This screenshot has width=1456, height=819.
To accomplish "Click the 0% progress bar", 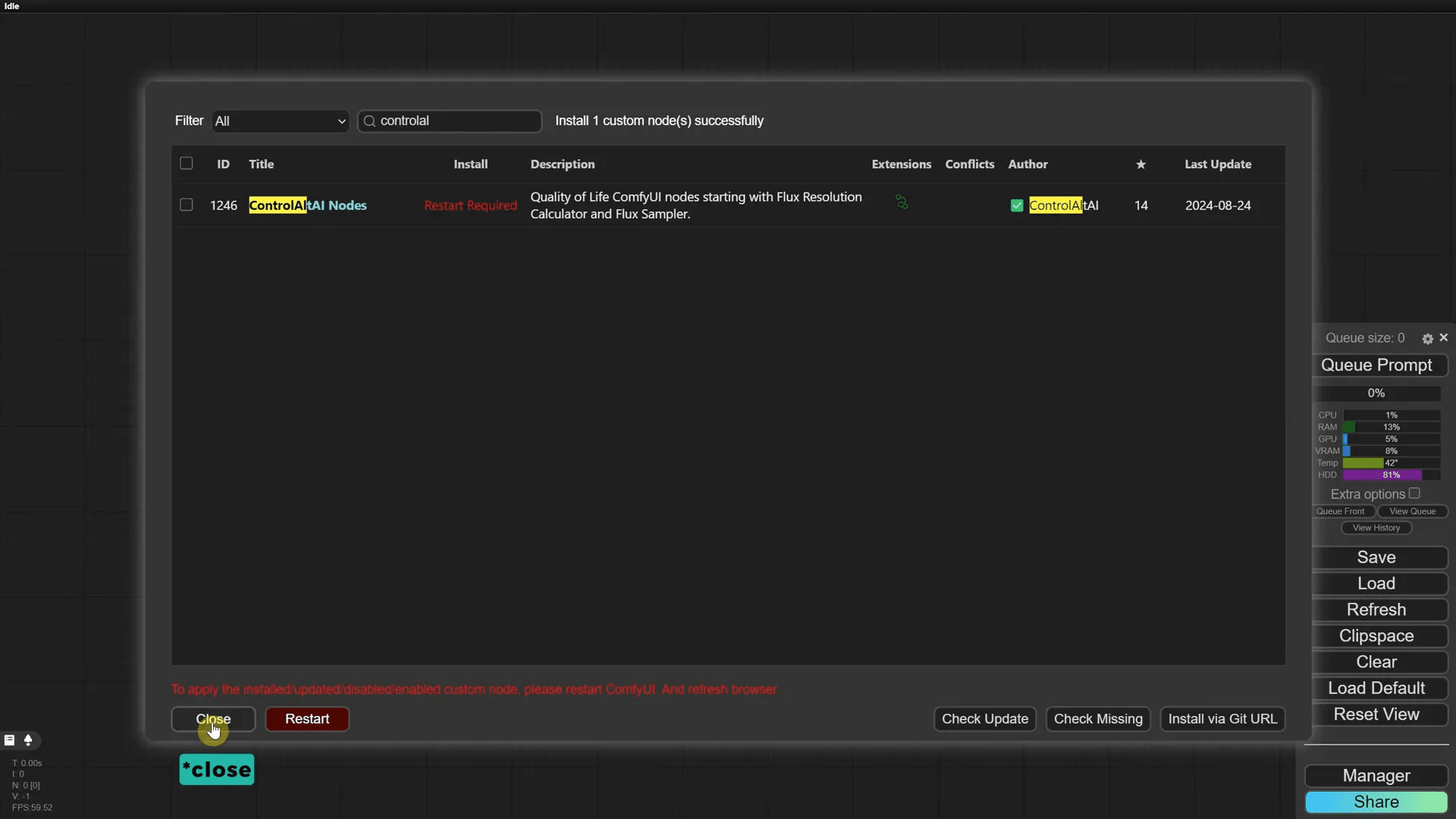I will [1376, 393].
